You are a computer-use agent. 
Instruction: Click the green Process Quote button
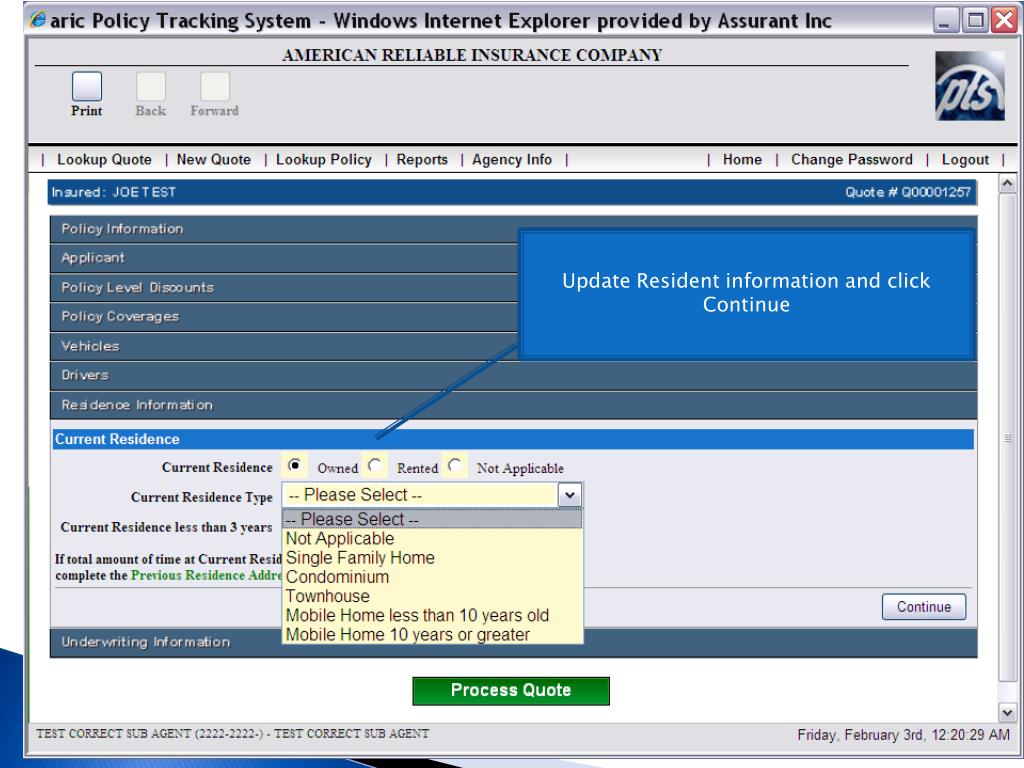pos(511,690)
